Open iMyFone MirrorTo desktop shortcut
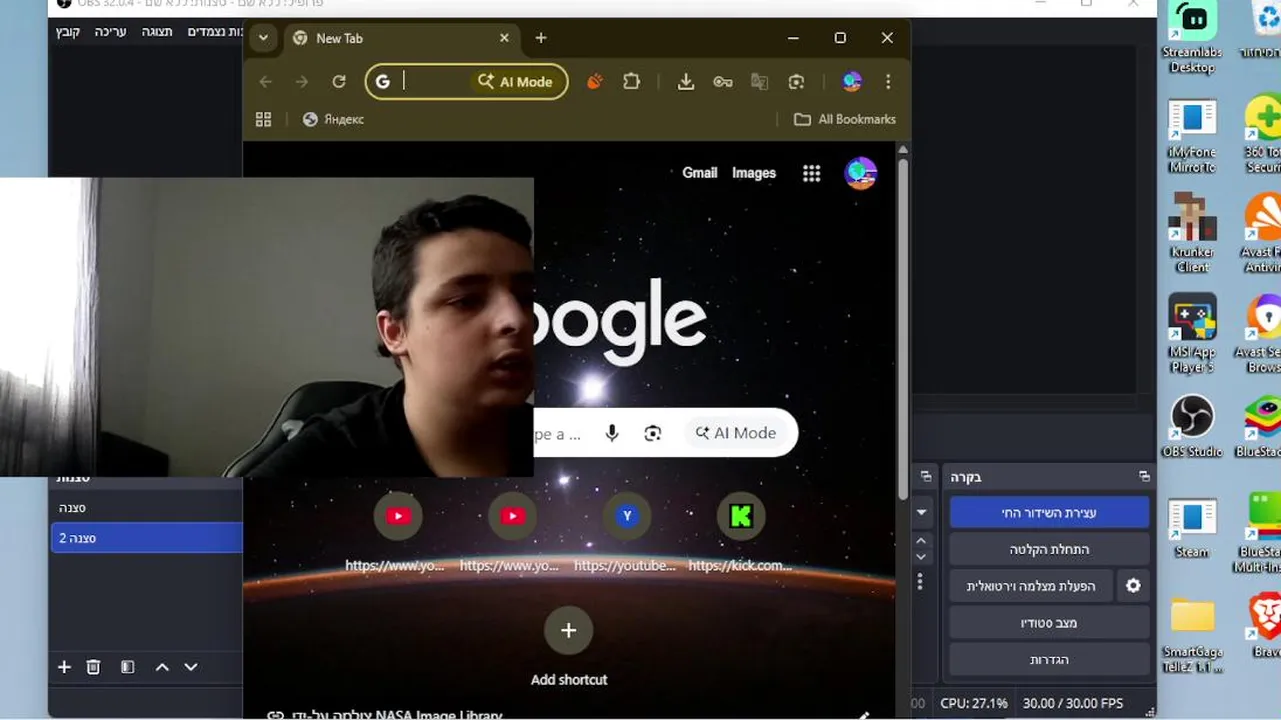Screen dimensions: 1281x720 point(1192,136)
